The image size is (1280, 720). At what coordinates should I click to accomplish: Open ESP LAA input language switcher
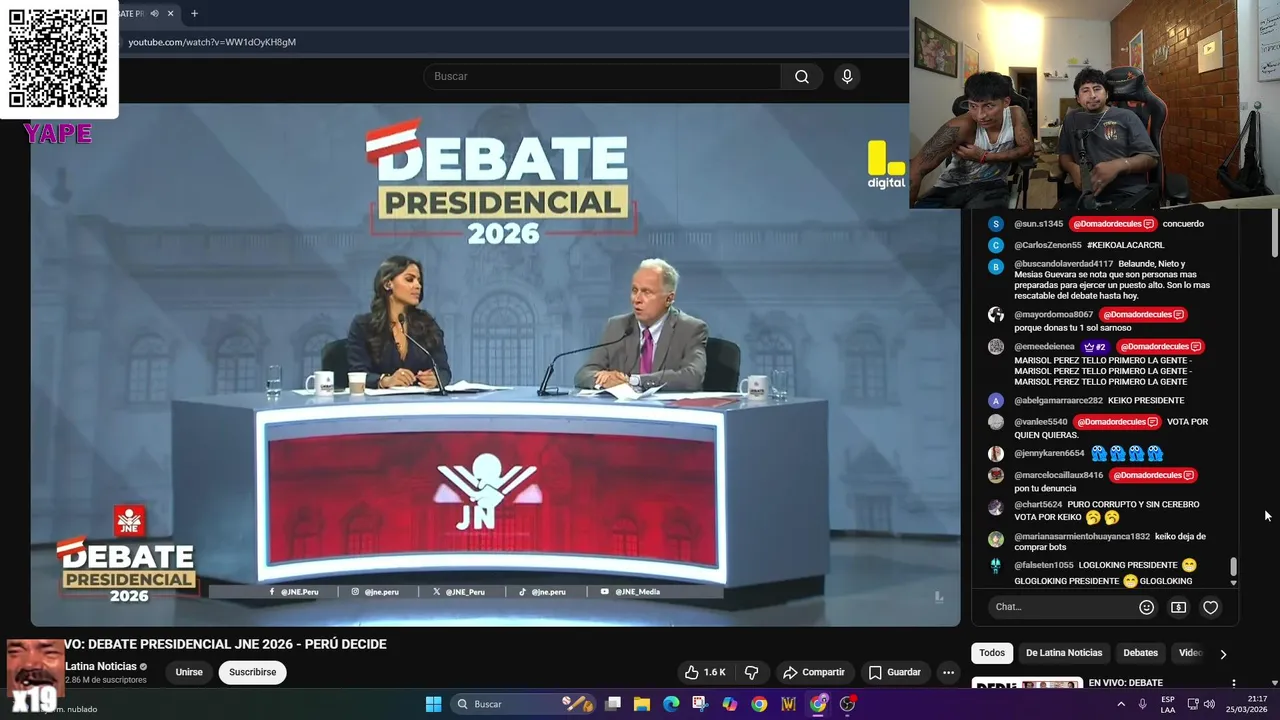click(x=1168, y=704)
